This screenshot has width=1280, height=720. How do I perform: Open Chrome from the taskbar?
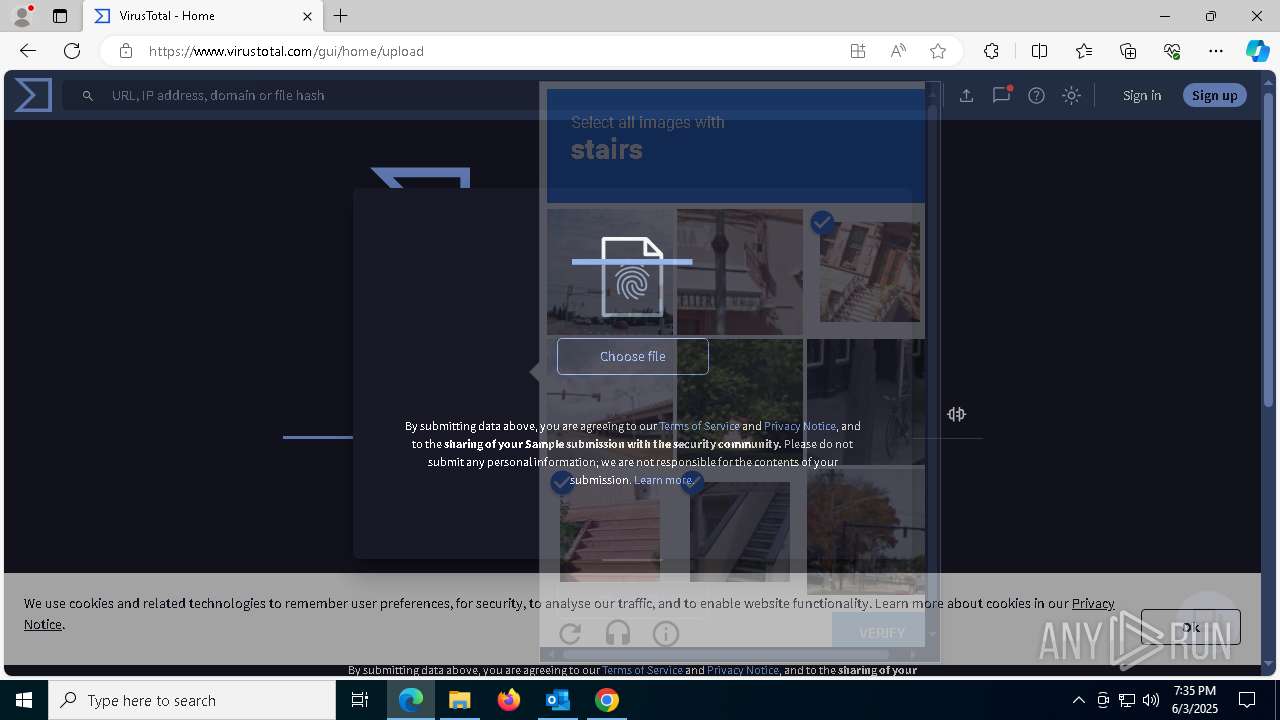pos(606,700)
